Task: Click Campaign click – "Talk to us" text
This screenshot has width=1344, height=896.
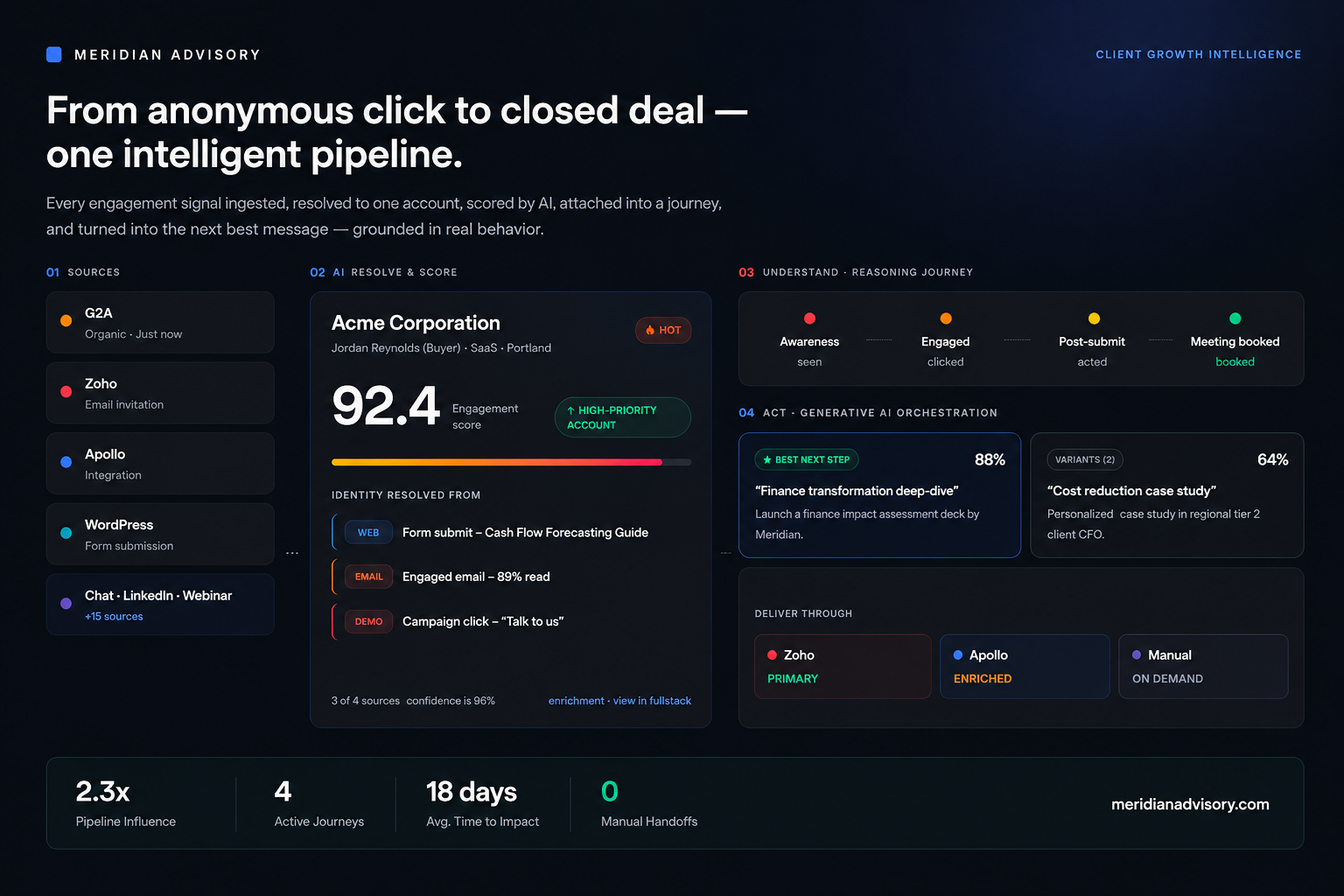Action: point(483,621)
